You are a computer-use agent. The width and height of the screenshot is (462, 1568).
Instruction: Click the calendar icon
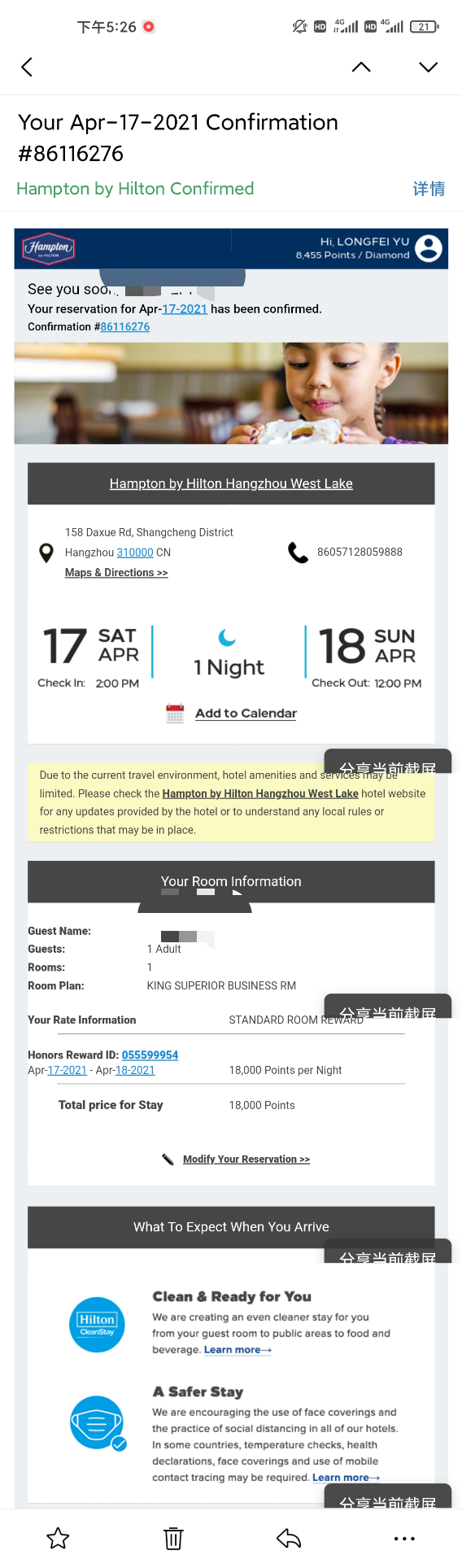coord(175,714)
